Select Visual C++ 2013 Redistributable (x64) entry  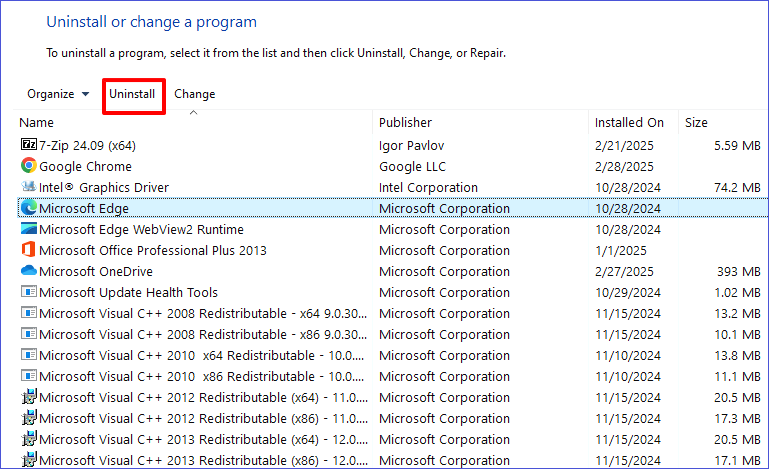204,440
